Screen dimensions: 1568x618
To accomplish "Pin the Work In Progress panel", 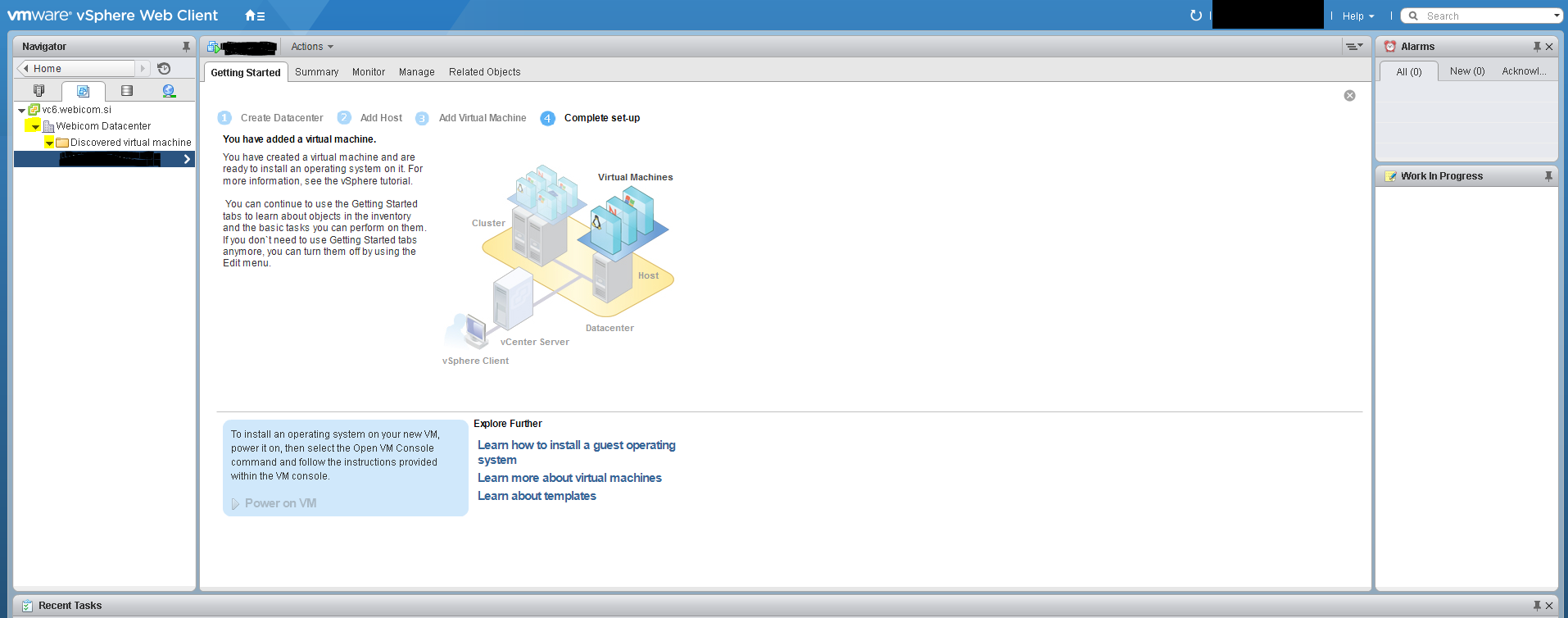I will pos(1548,176).
